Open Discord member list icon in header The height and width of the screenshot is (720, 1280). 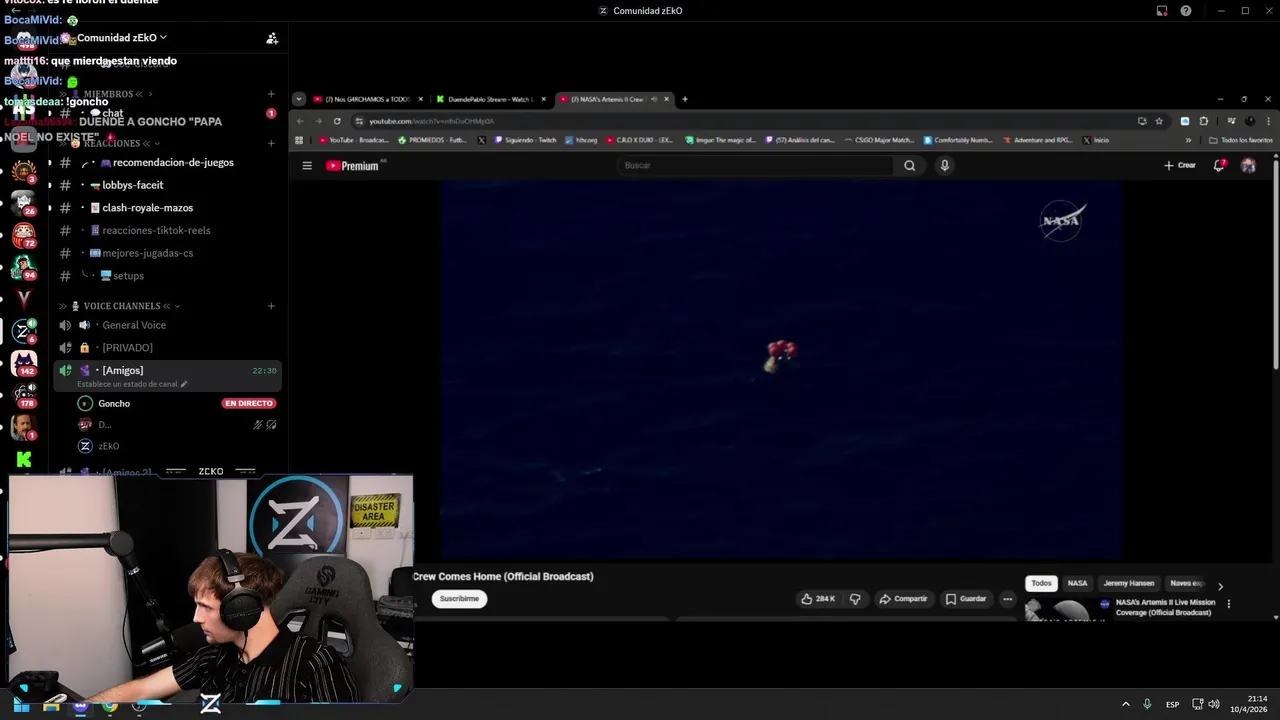272,38
